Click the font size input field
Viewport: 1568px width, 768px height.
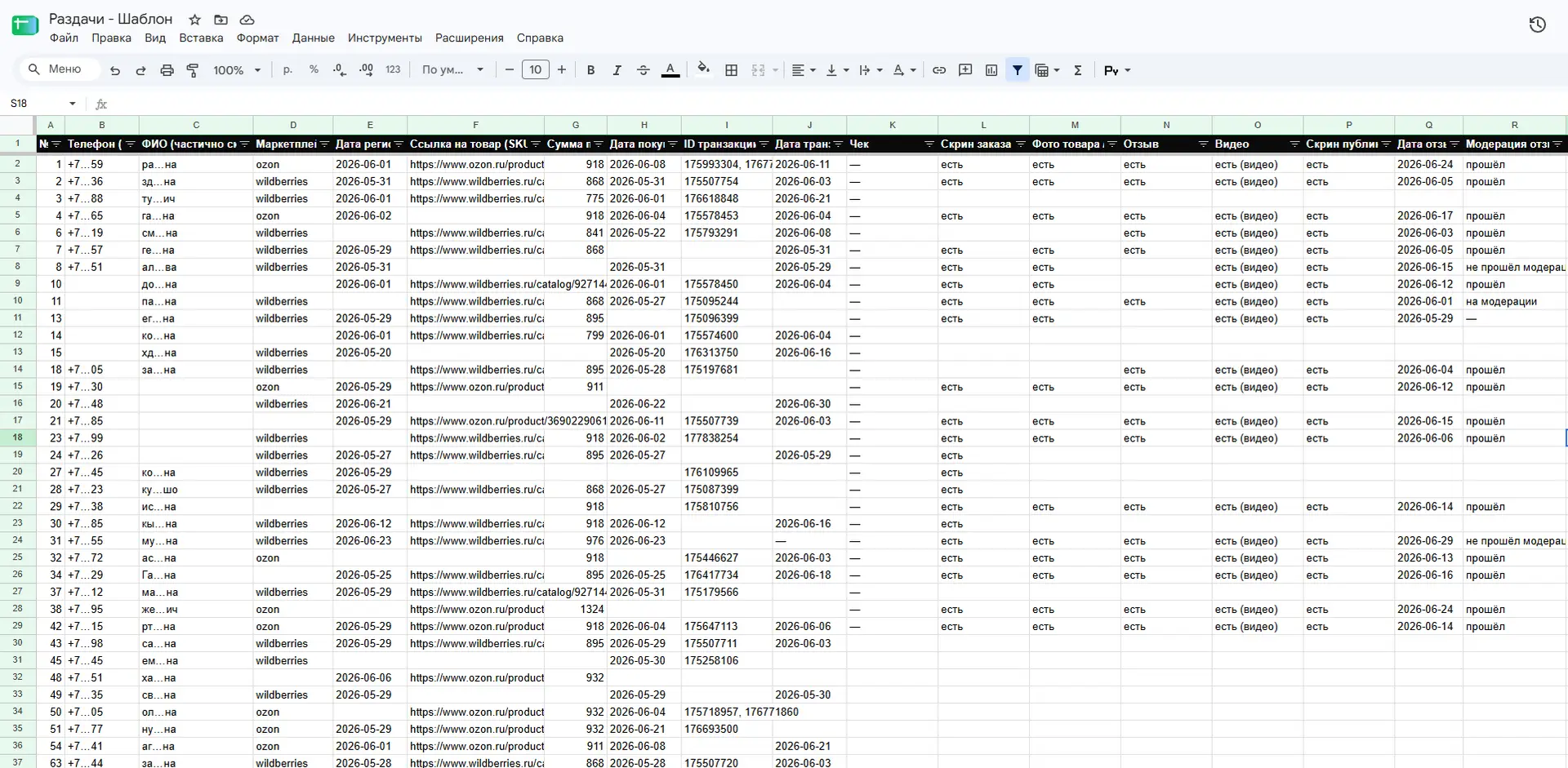pos(535,70)
